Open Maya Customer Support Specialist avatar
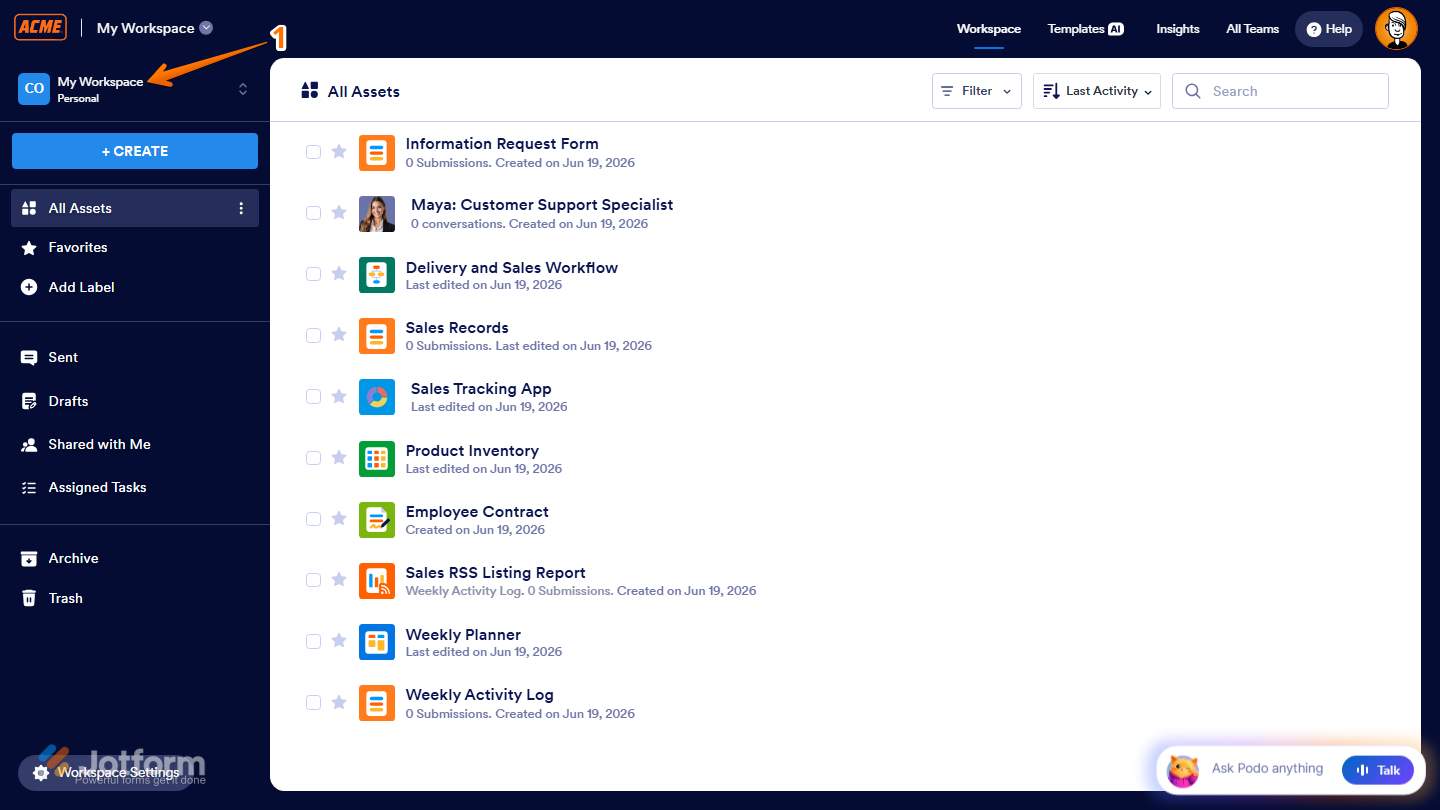This screenshot has width=1440, height=810. tap(377, 214)
